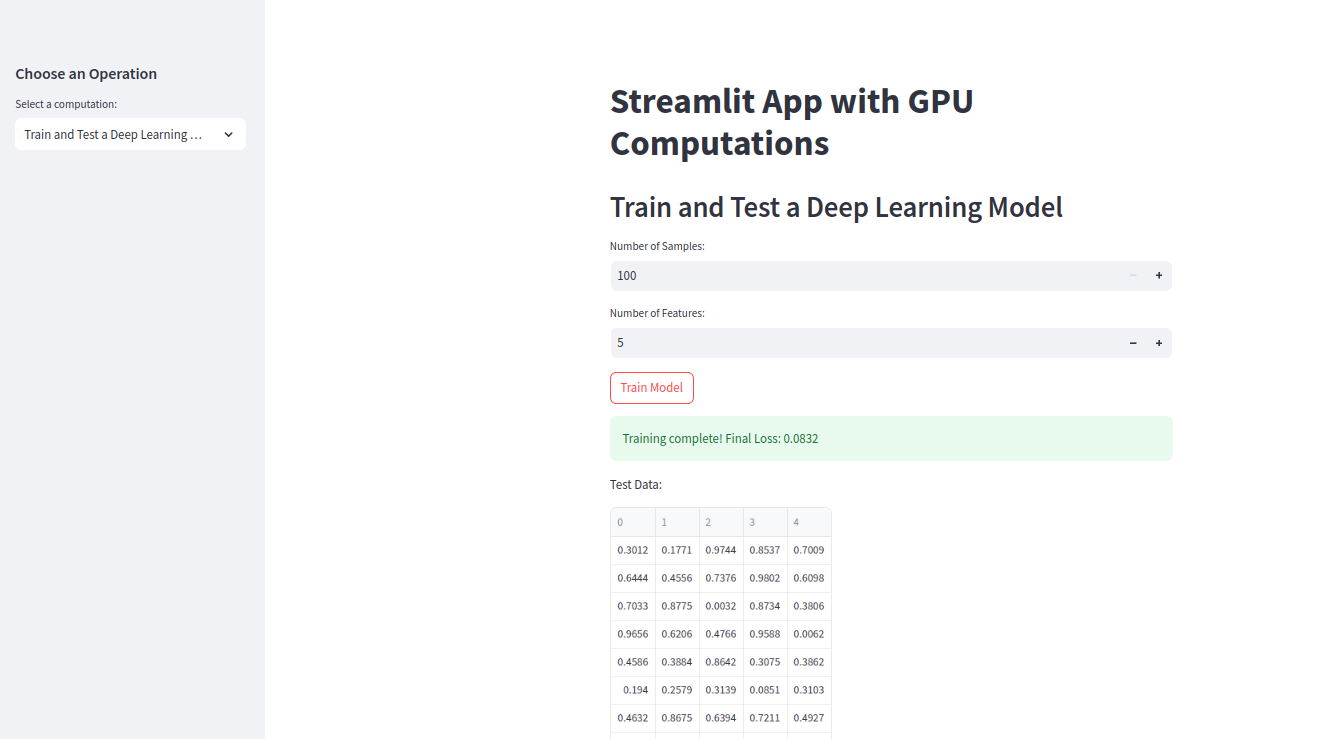
Task: Select column header 2 in the table
Action: tap(721, 522)
